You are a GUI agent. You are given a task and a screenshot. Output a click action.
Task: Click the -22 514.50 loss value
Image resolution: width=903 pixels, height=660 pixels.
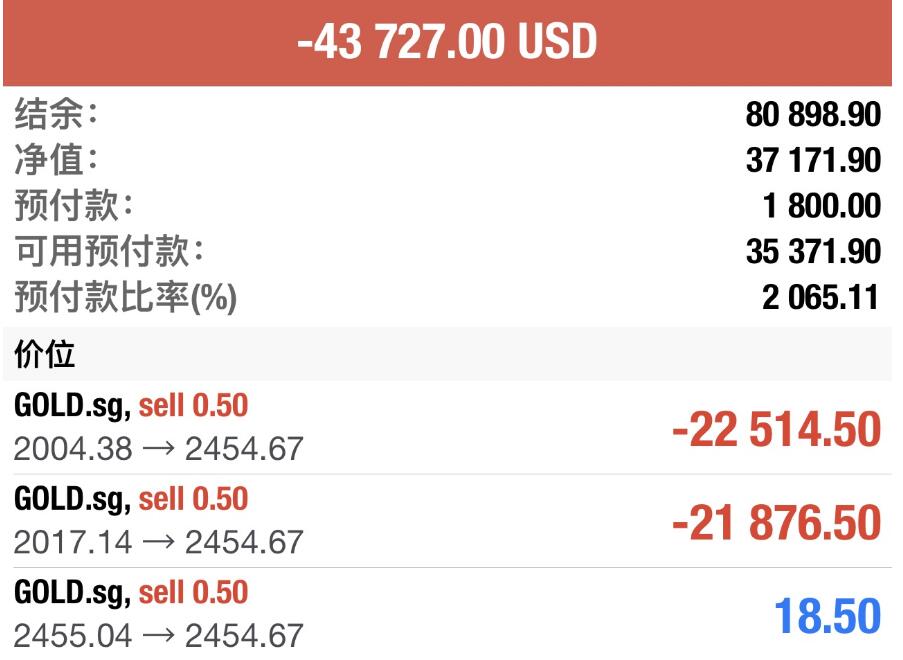(776, 430)
